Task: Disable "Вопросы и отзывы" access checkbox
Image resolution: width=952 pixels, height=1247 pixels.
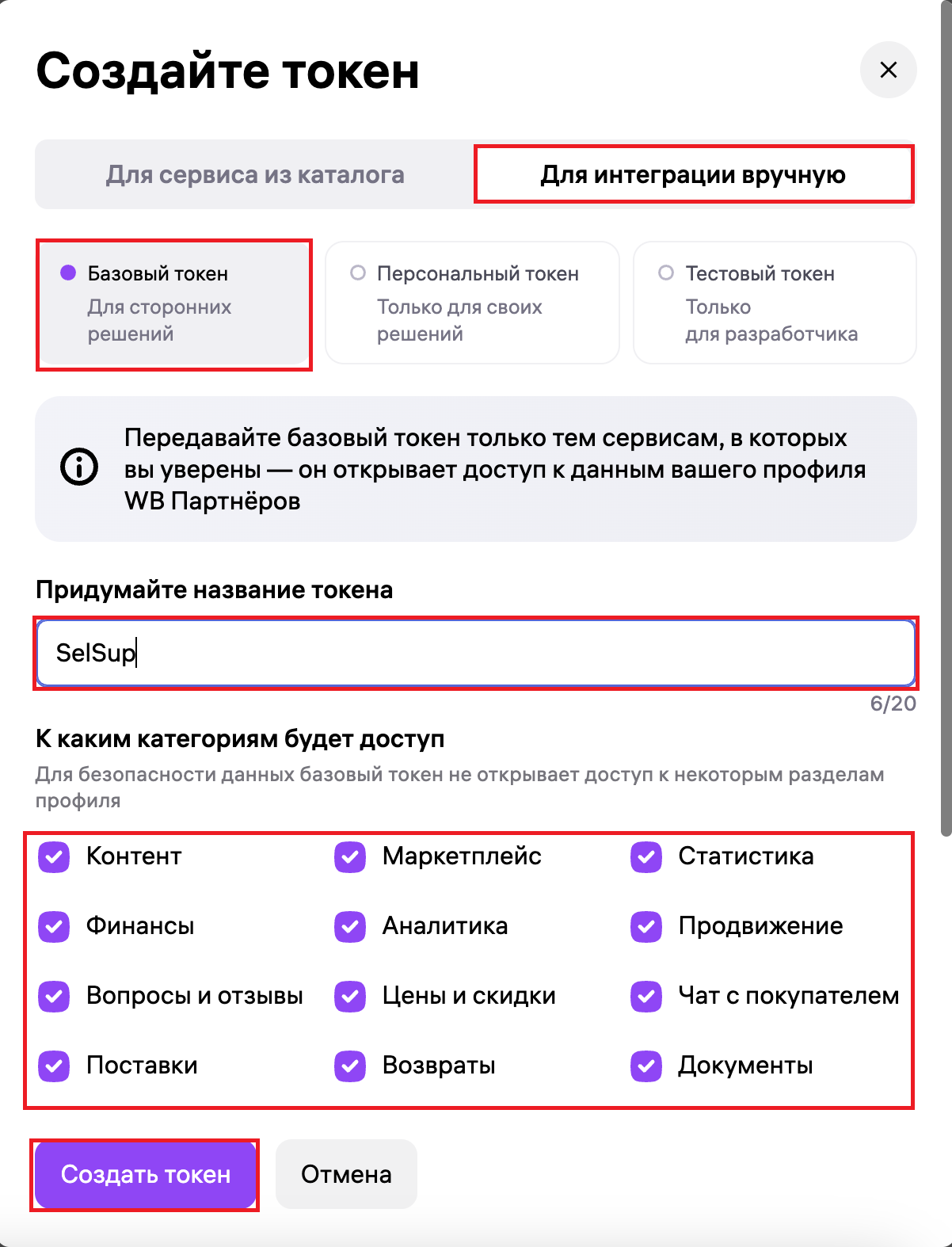Action: (55, 996)
